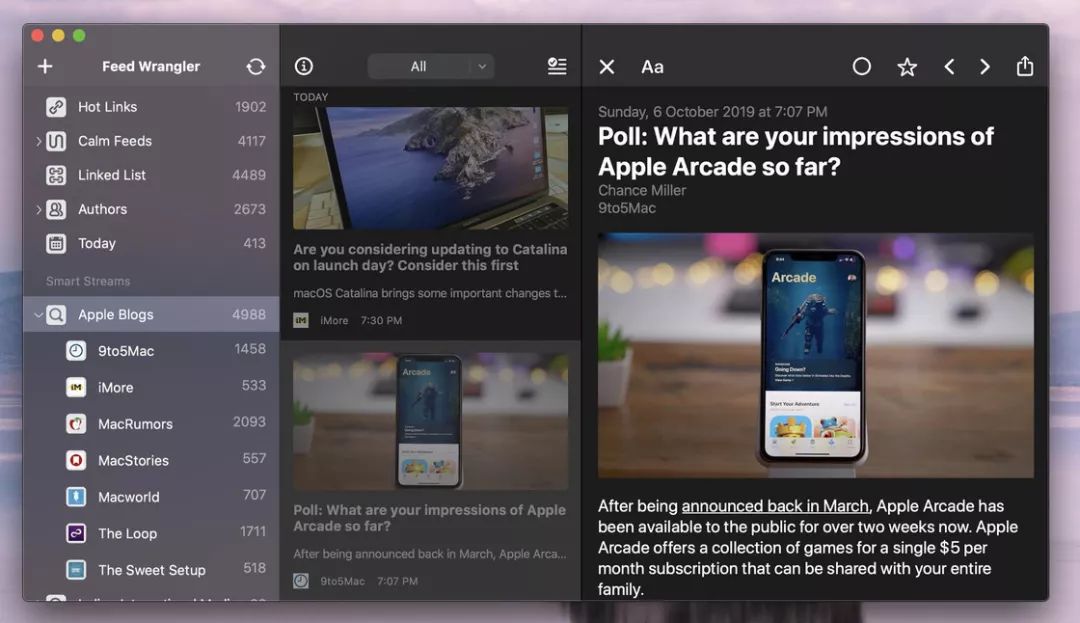Screen dimensions: 1080x623
Task: Click the Linked List icon
Action: pos(56,175)
